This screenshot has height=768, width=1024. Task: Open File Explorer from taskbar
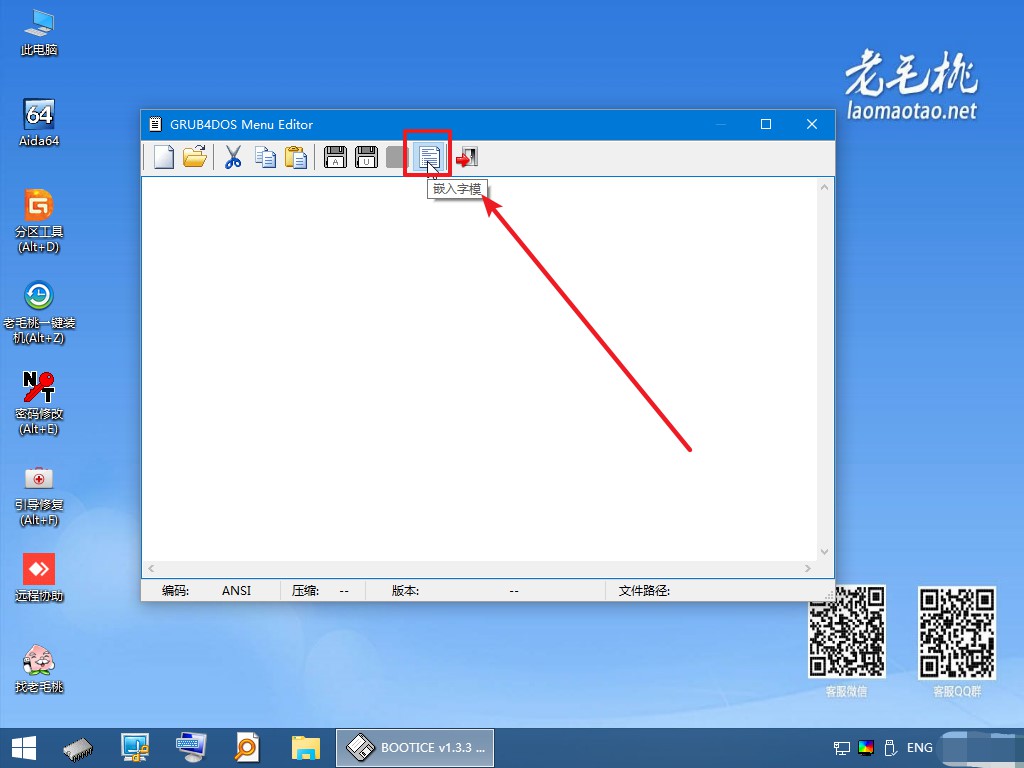point(306,748)
